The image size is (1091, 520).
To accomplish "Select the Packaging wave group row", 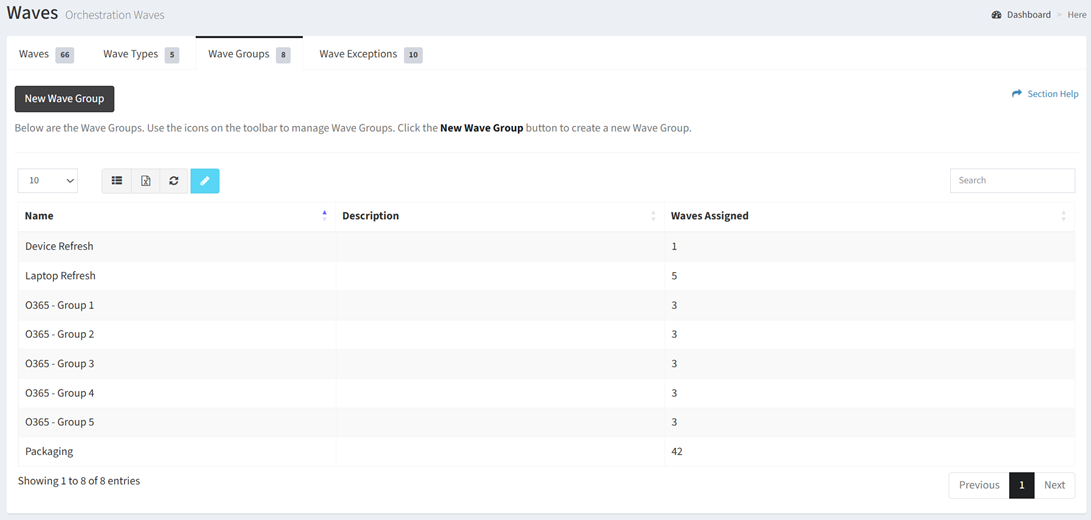I will [x=49, y=452].
